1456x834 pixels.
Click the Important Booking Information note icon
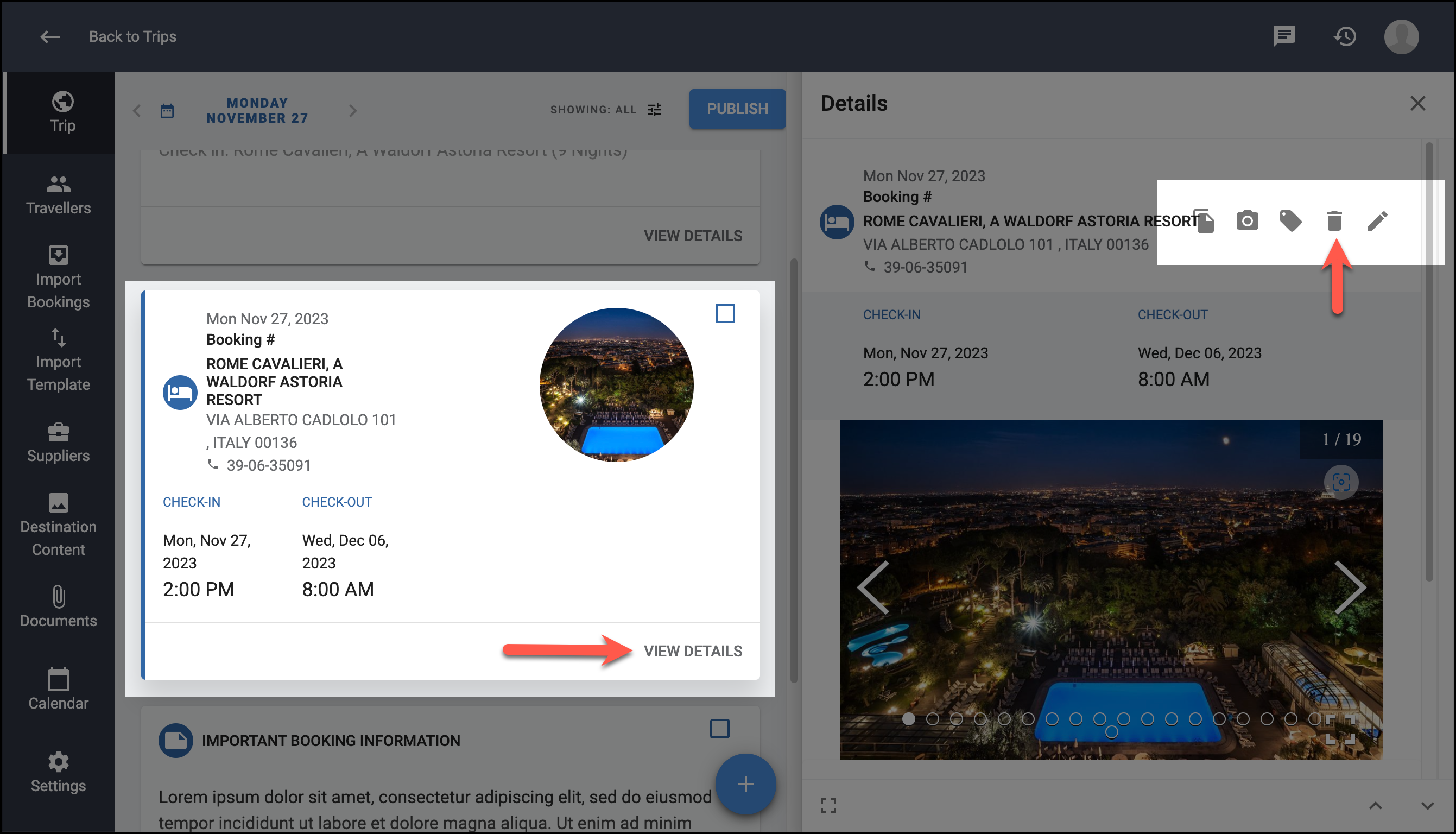click(x=175, y=740)
